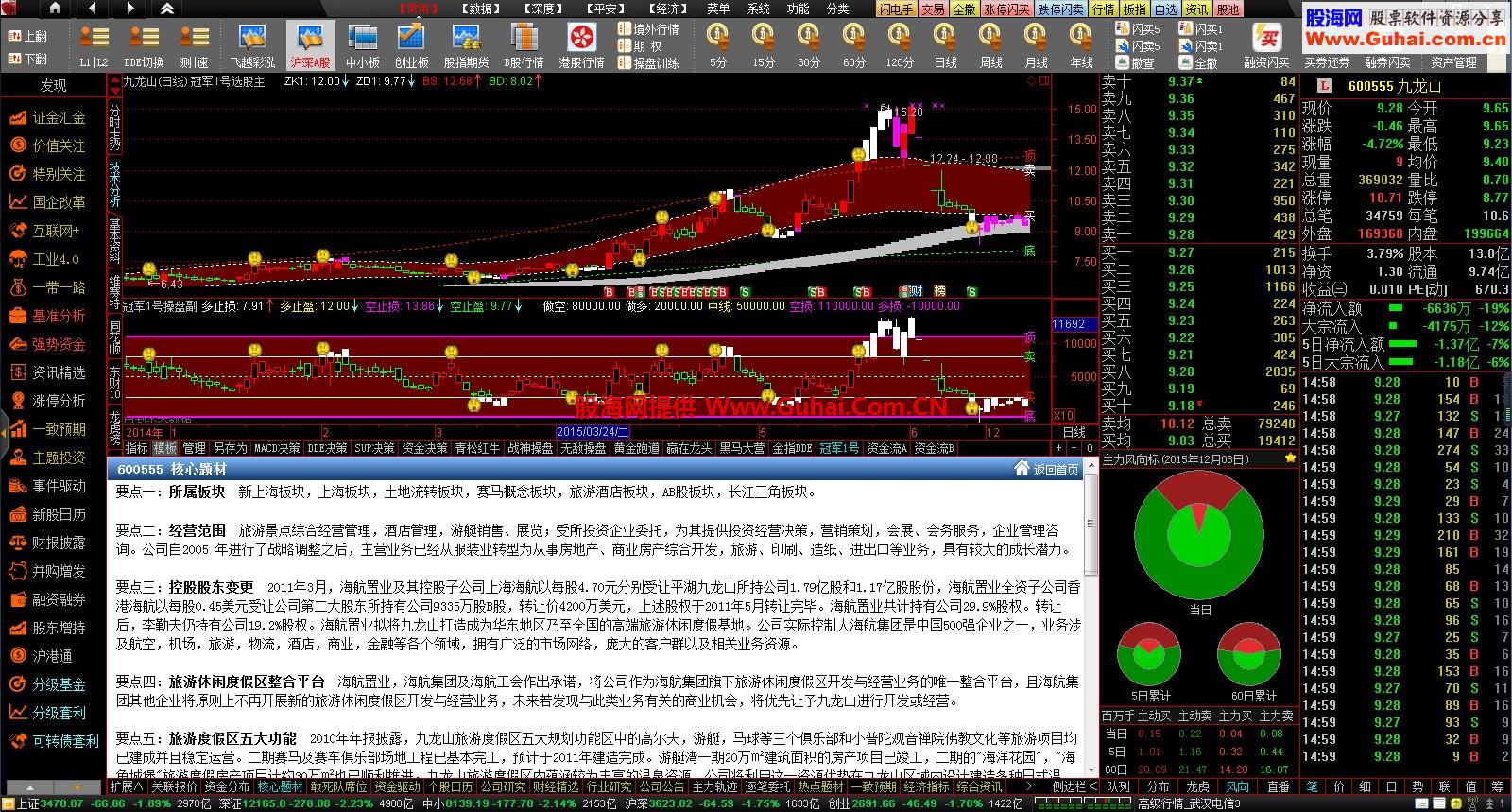Select 基准分析 in left sidebar
This screenshot has width=1512, height=812.
click(x=49, y=316)
